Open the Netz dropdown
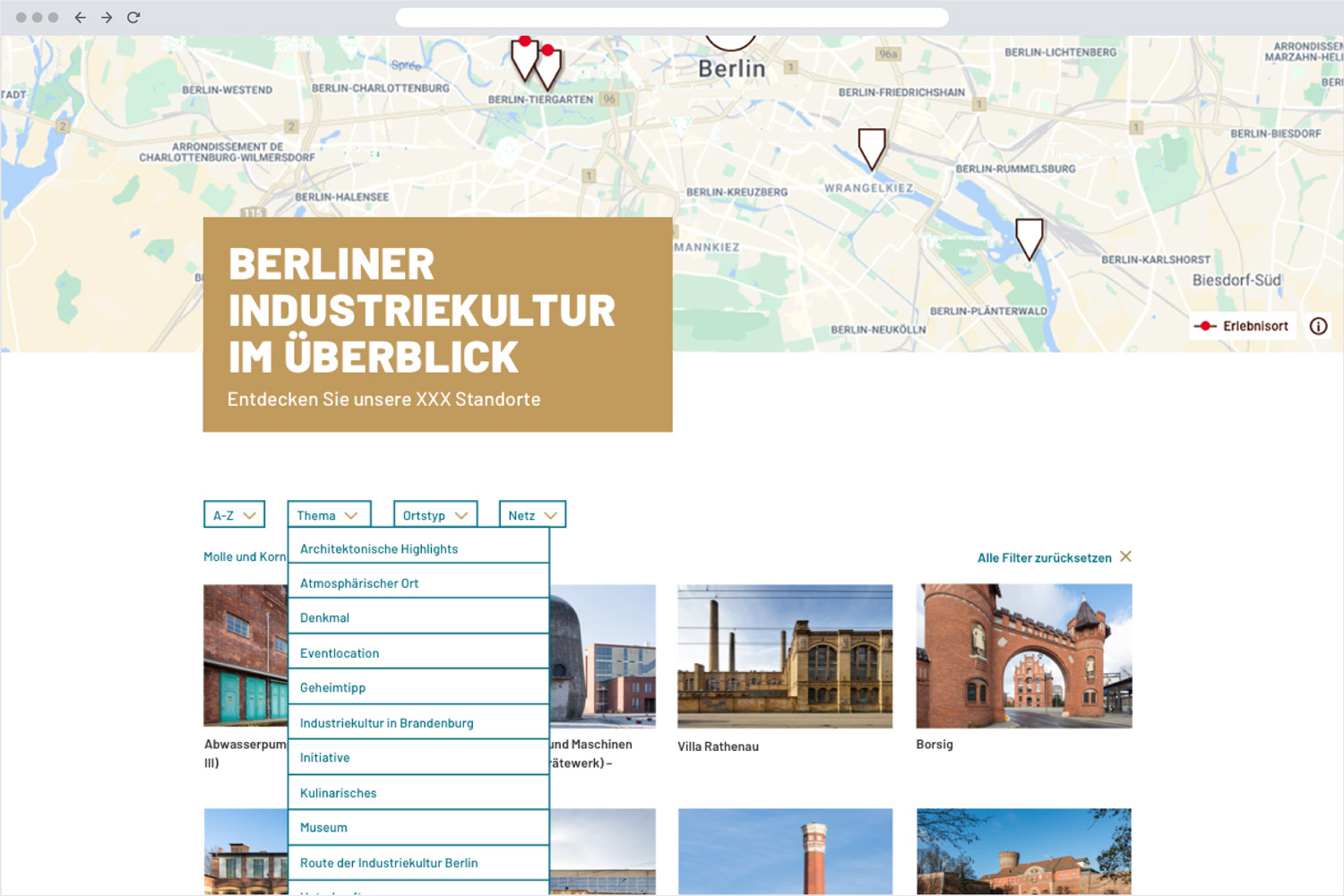Image resolution: width=1344 pixels, height=896 pixels. pos(531,513)
